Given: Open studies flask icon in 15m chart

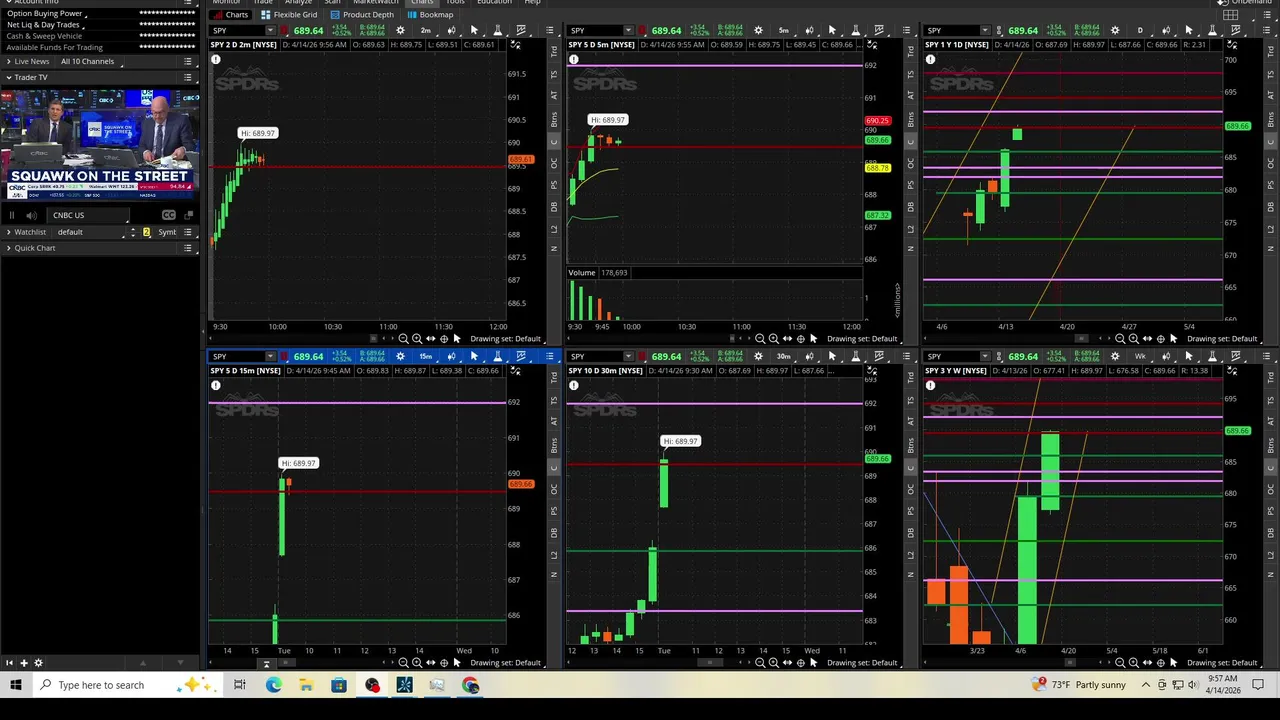Looking at the screenshot, I should point(497,357).
